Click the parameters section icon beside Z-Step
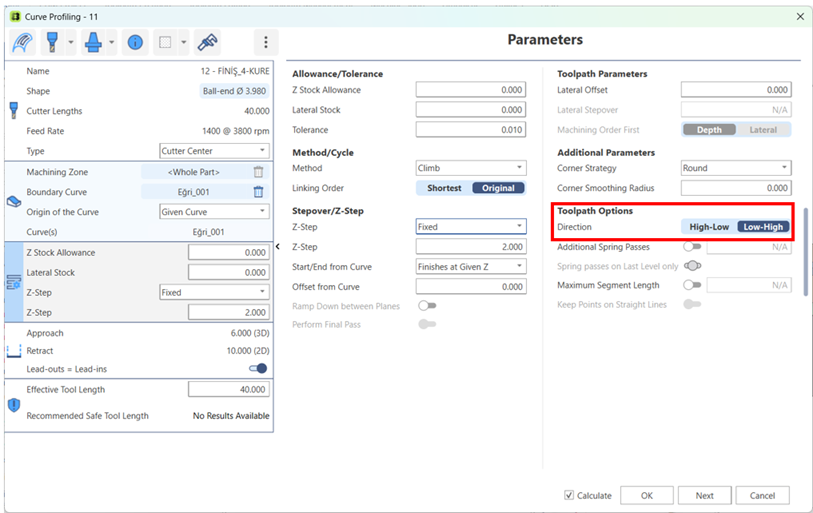The height and width of the screenshot is (513, 813). tap(13, 282)
